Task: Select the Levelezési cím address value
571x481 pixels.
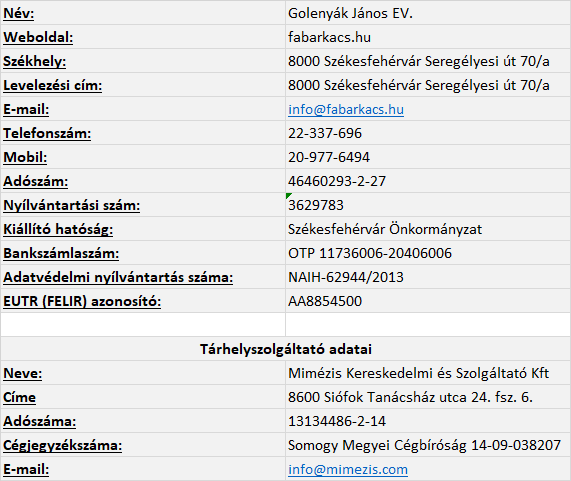Action: click(428, 85)
